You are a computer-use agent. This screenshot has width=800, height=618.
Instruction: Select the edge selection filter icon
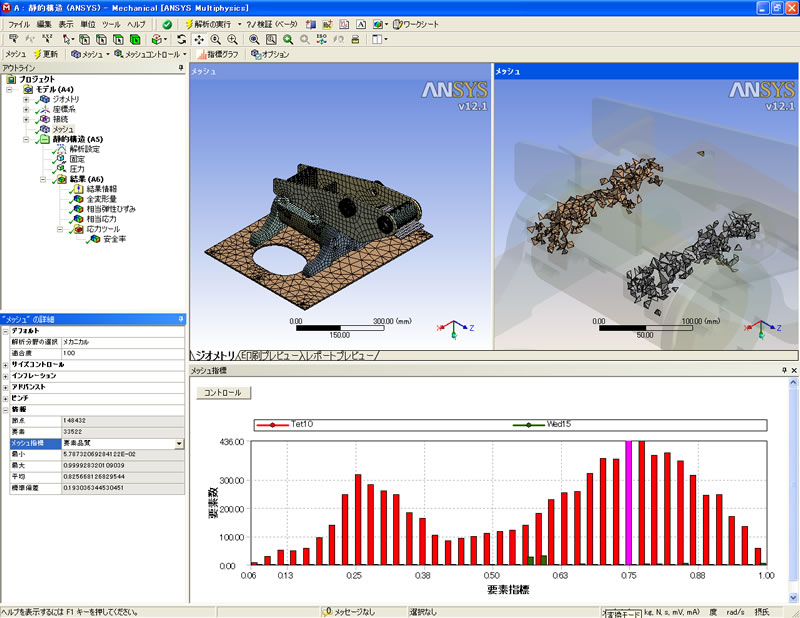(102, 39)
